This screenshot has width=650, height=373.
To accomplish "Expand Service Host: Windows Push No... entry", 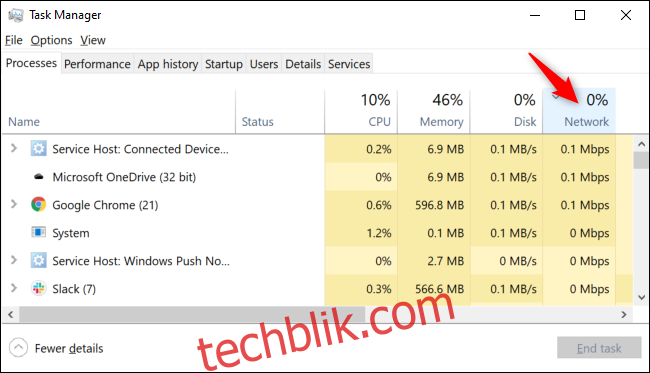I will (14, 260).
